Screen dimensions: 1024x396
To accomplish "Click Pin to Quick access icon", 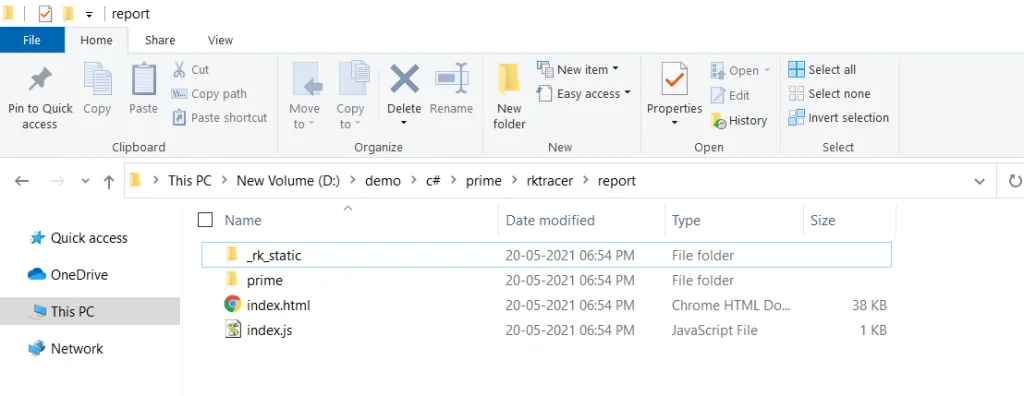I will pyautogui.click(x=40, y=80).
